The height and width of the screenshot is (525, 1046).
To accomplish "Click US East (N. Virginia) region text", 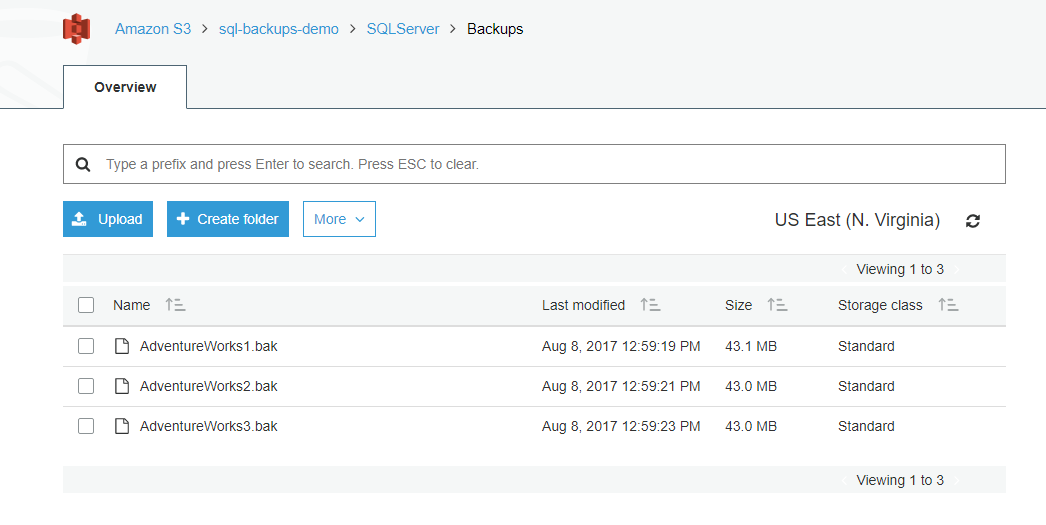I will tap(857, 220).
